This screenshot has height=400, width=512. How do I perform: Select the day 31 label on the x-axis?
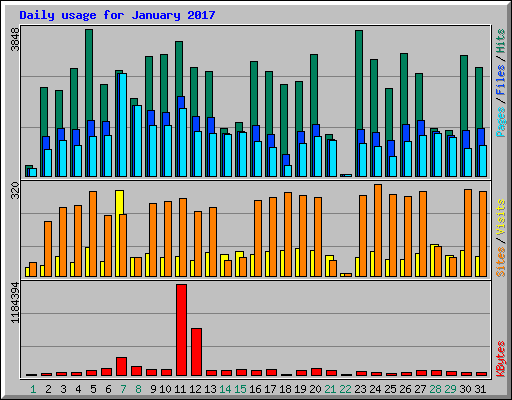pyautogui.click(x=480, y=389)
